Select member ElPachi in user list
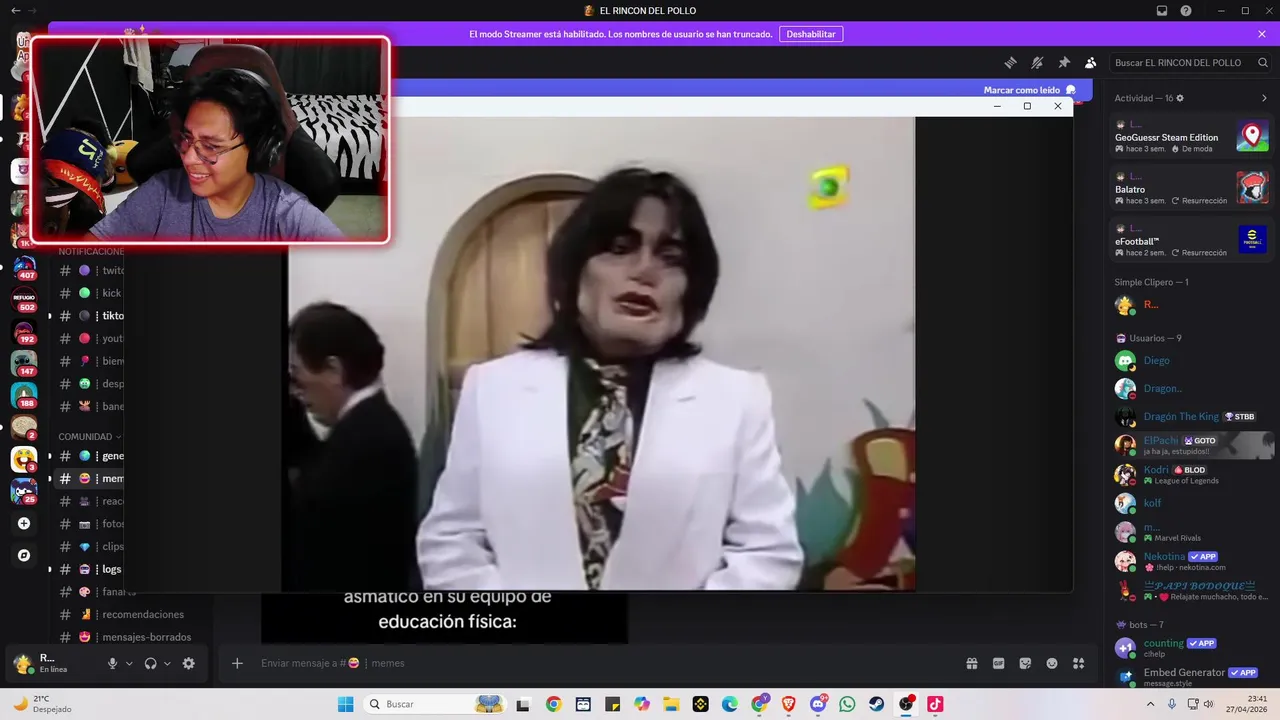This screenshot has width=1280, height=720. [1191, 445]
